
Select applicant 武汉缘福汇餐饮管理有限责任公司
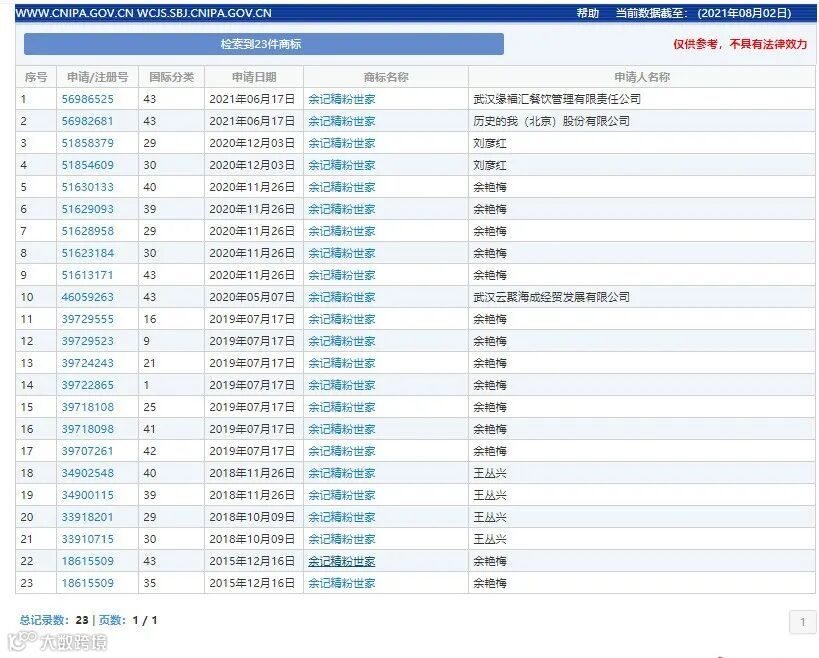557,99
